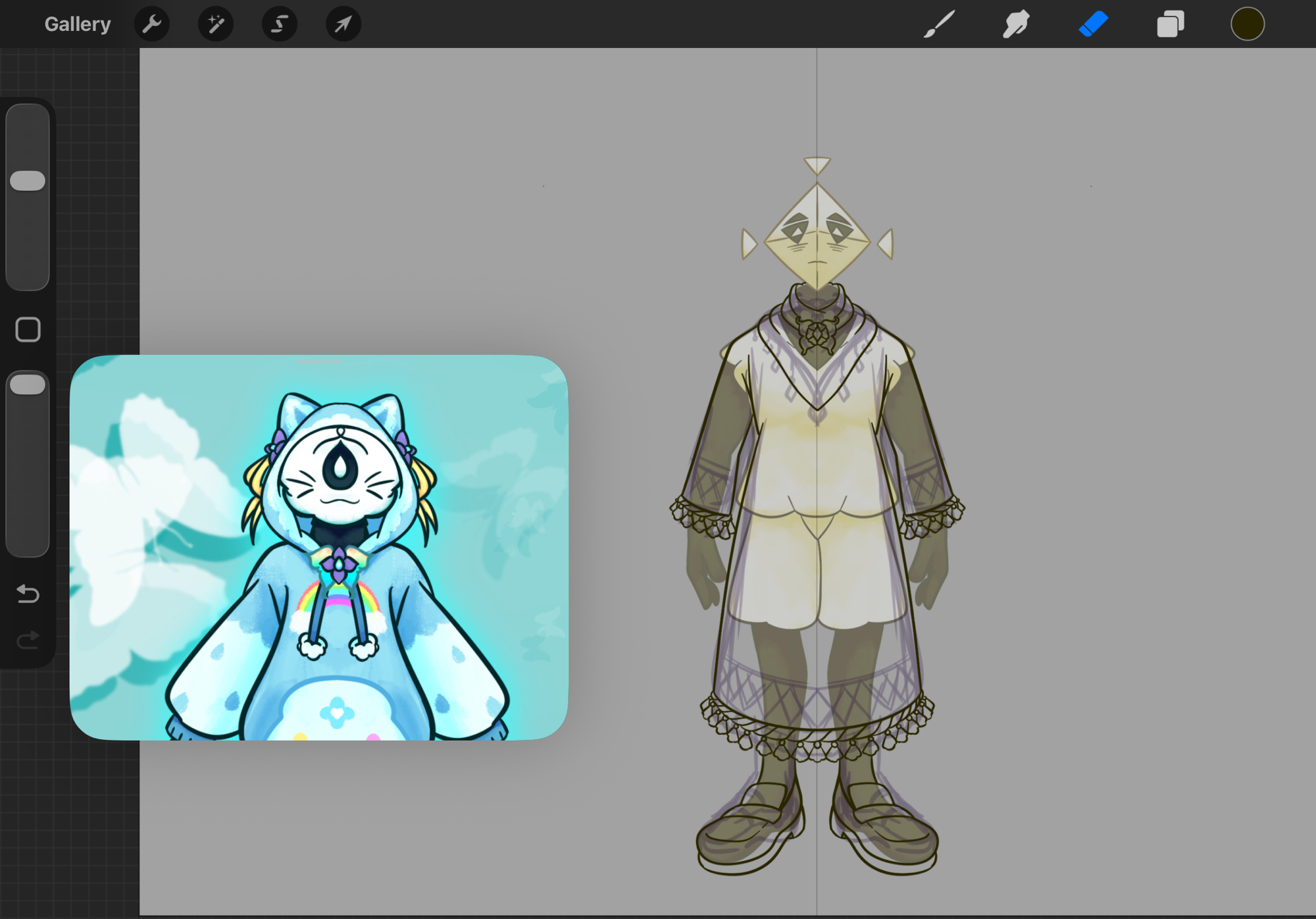
Task: Click the floating reference image window
Action: click(318, 546)
